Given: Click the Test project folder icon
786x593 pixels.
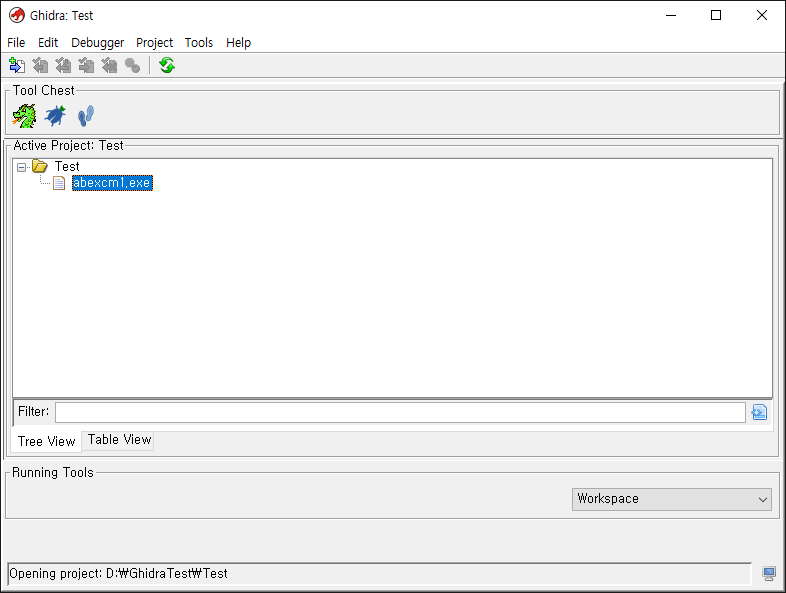Looking at the screenshot, I should pos(40,166).
